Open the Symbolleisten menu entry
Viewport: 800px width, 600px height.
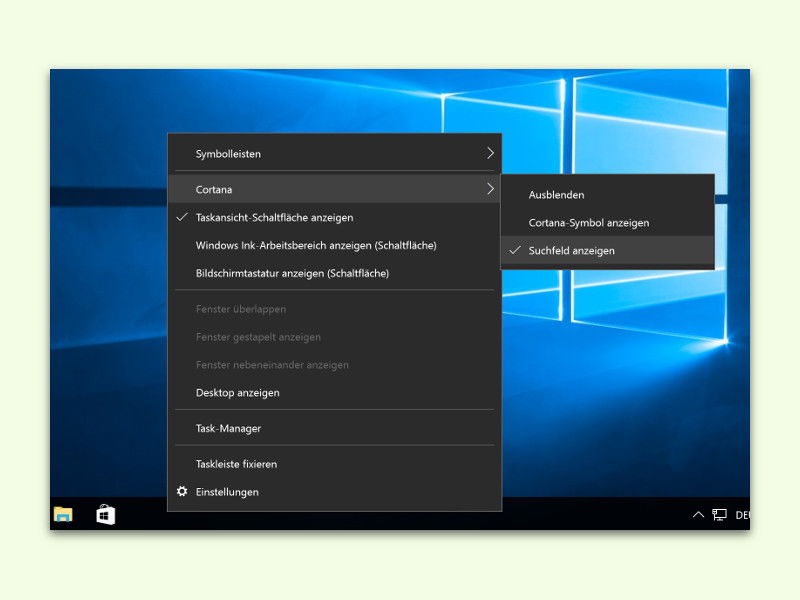pyautogui.click(x=335, y=154)
